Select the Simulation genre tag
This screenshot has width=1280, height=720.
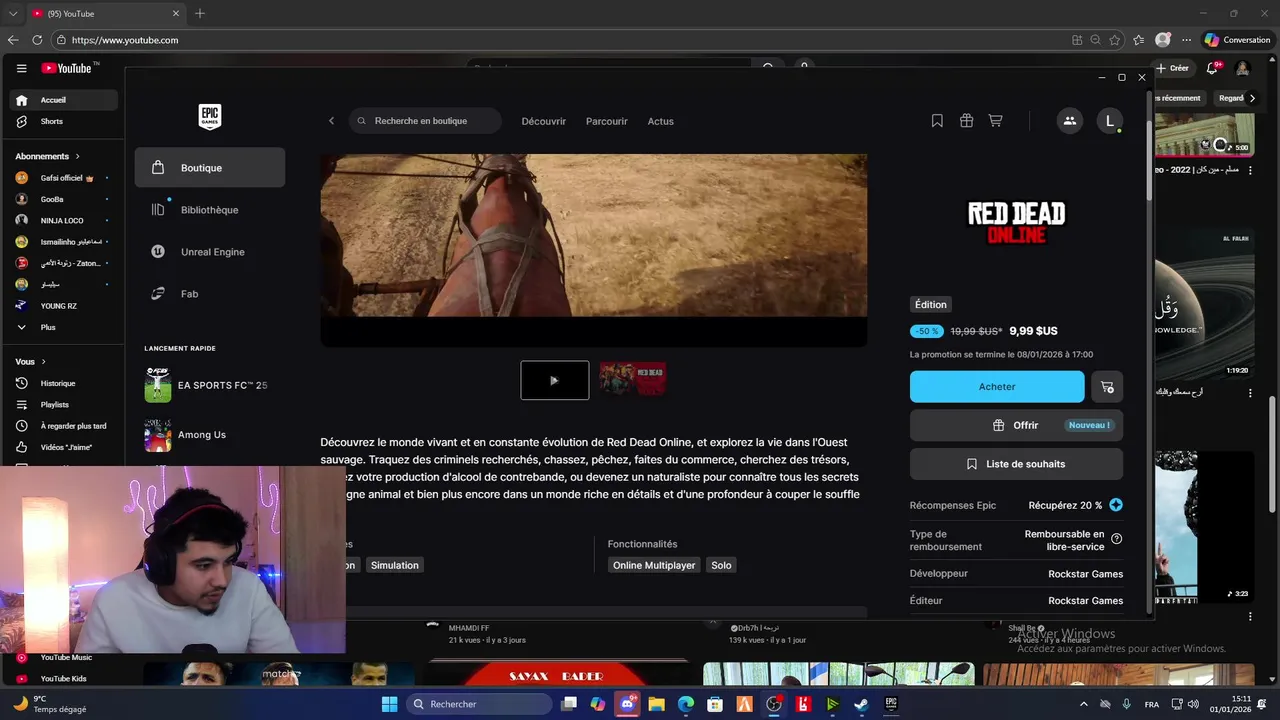pos(395,565)
